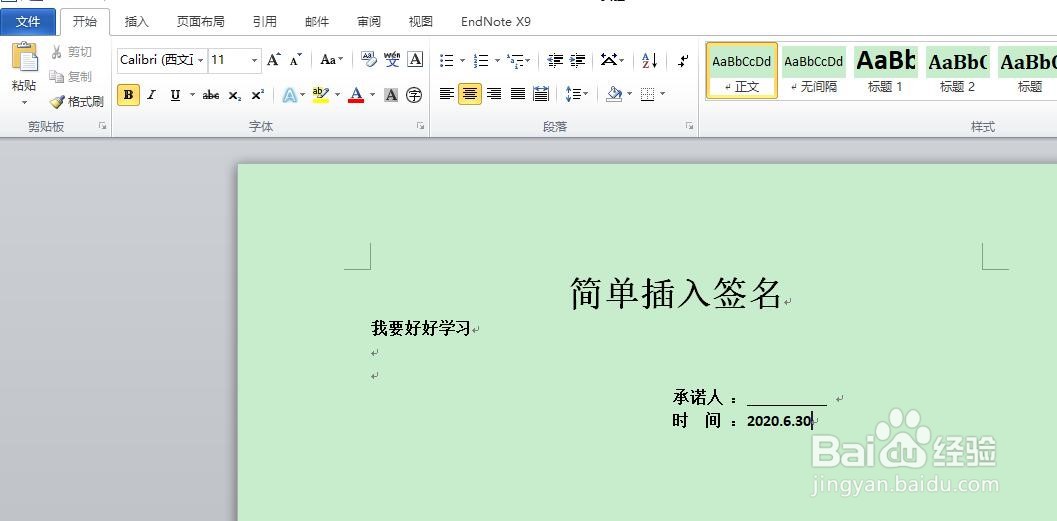Apply Heading 1 (标题 1) style

point(885,71)
